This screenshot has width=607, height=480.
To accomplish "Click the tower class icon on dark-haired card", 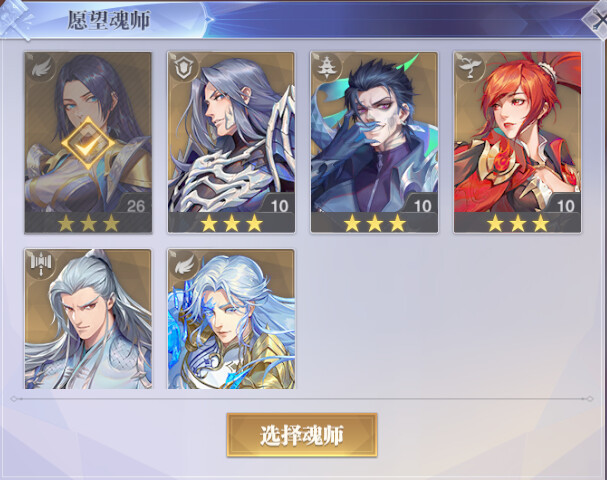I will tap(328, 68).
